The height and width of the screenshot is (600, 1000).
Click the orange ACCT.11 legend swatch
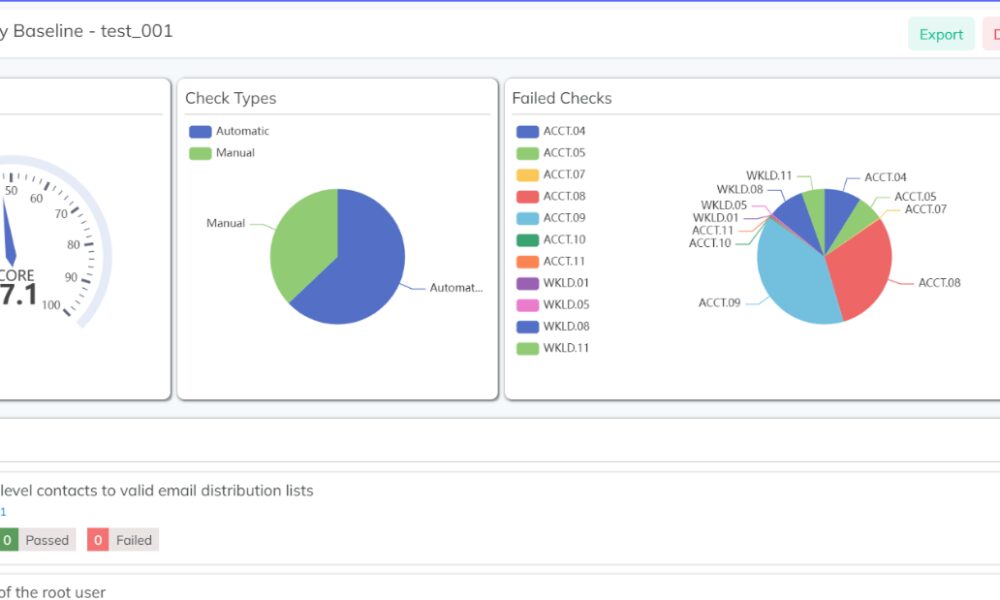528,261
